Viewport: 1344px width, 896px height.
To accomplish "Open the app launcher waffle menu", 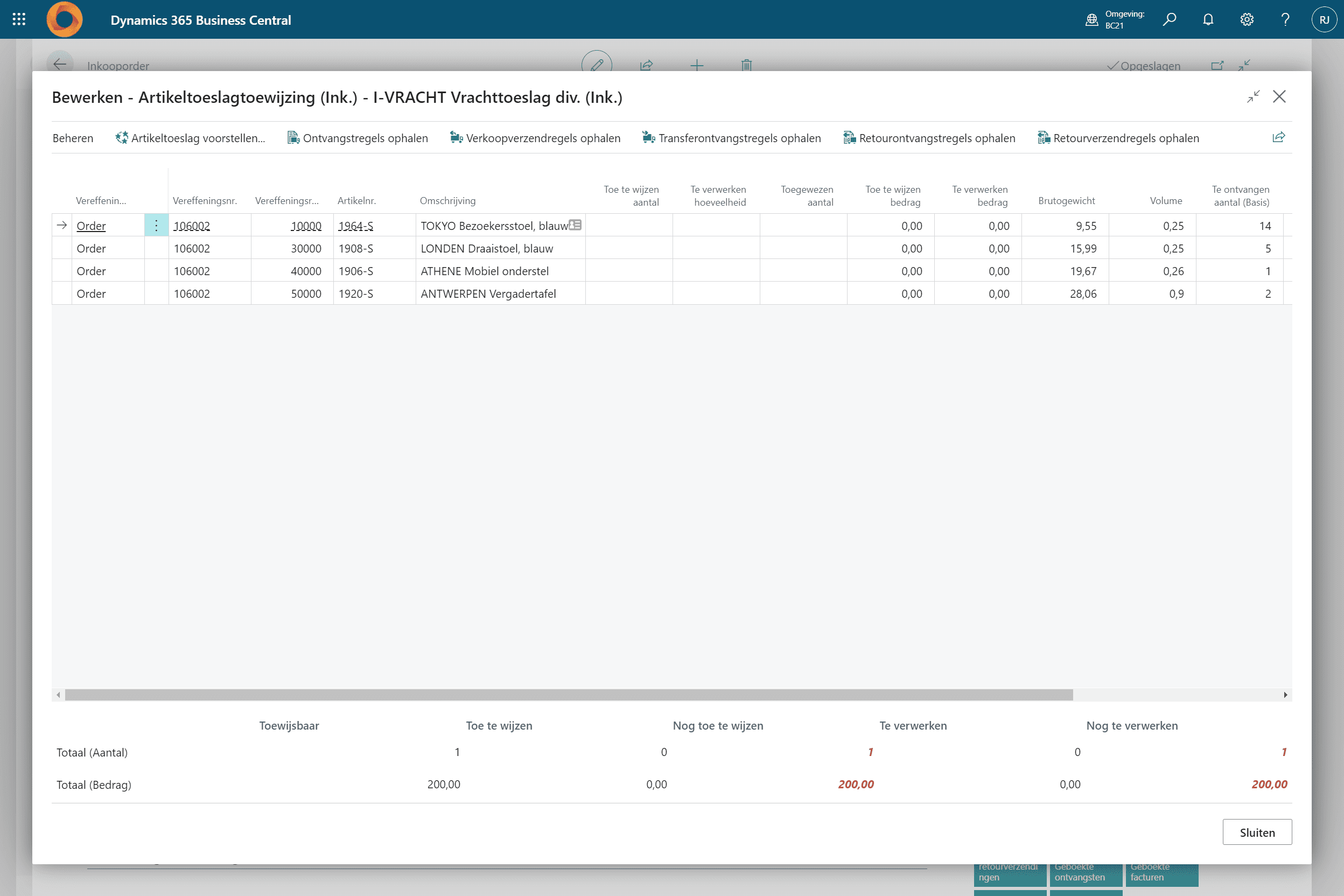I will pos(19,19).
